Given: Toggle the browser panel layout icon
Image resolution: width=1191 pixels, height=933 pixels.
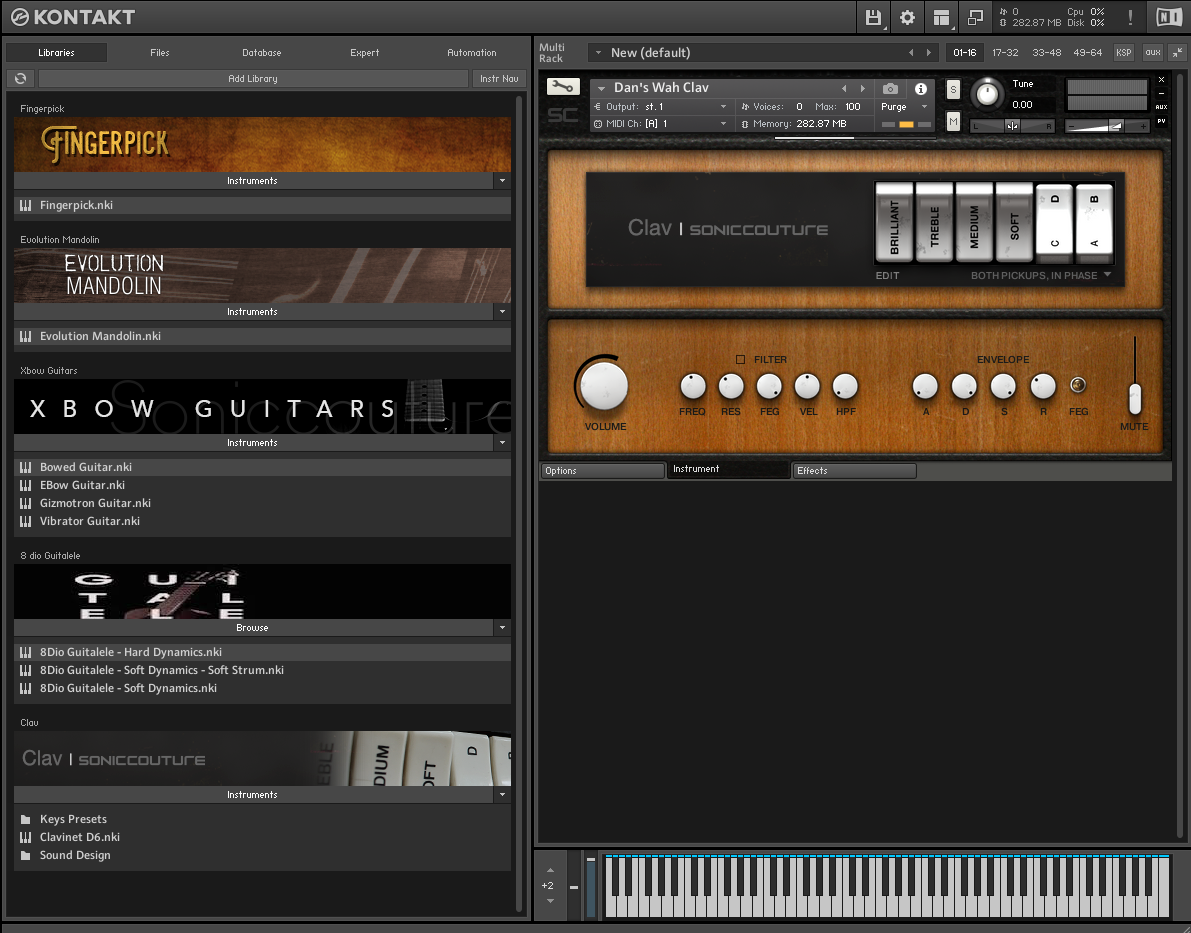Looking at the screenshot, I should pos(941,17).
